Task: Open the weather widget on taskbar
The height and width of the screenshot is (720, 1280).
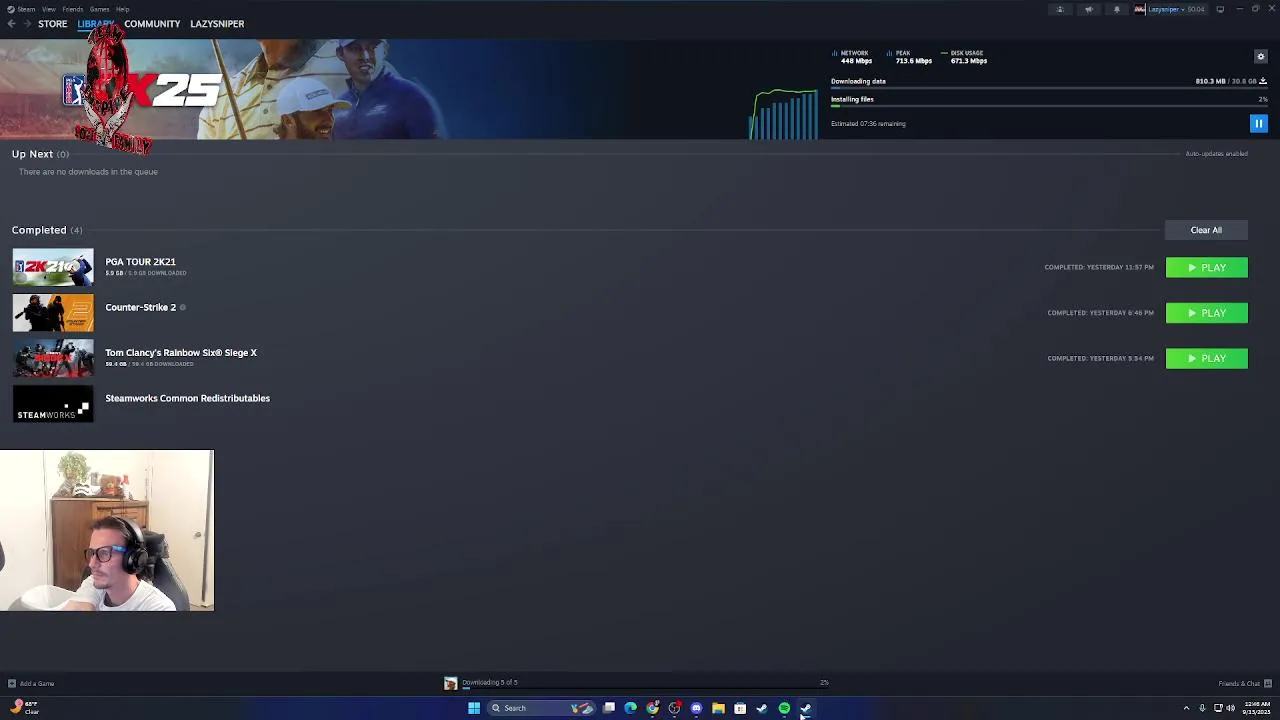Action: (x=24, y=707)
